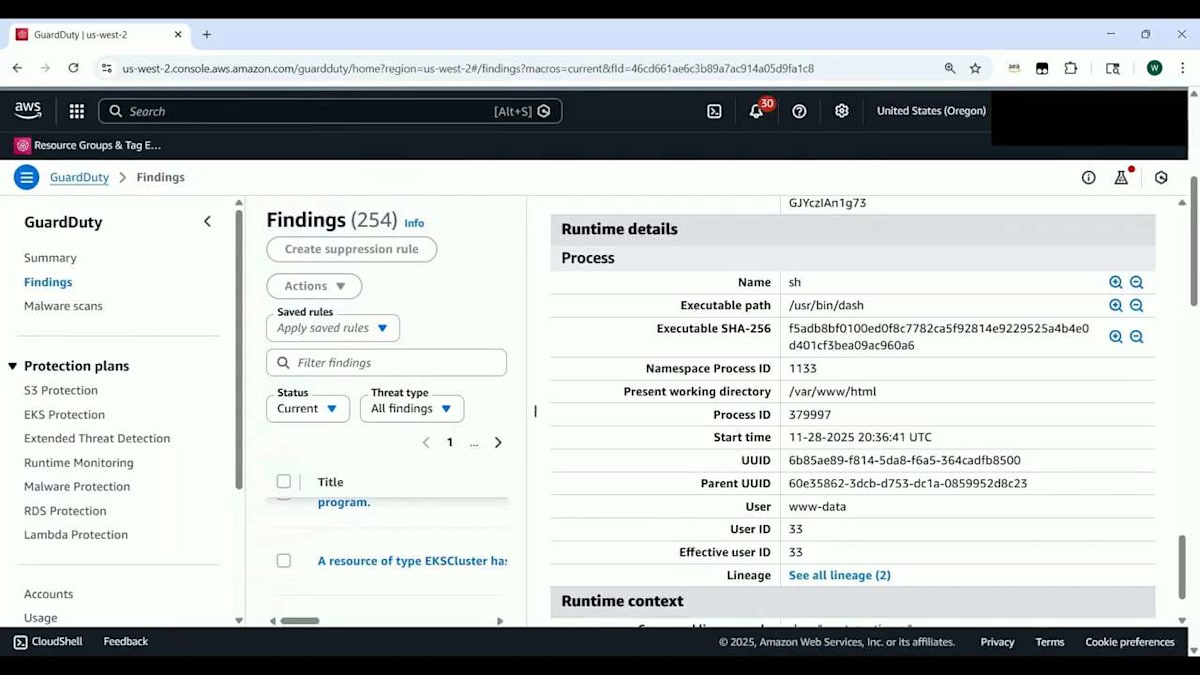Open AWS settings gear icon
Screen dimensions: 1200x675
point(842,111)
